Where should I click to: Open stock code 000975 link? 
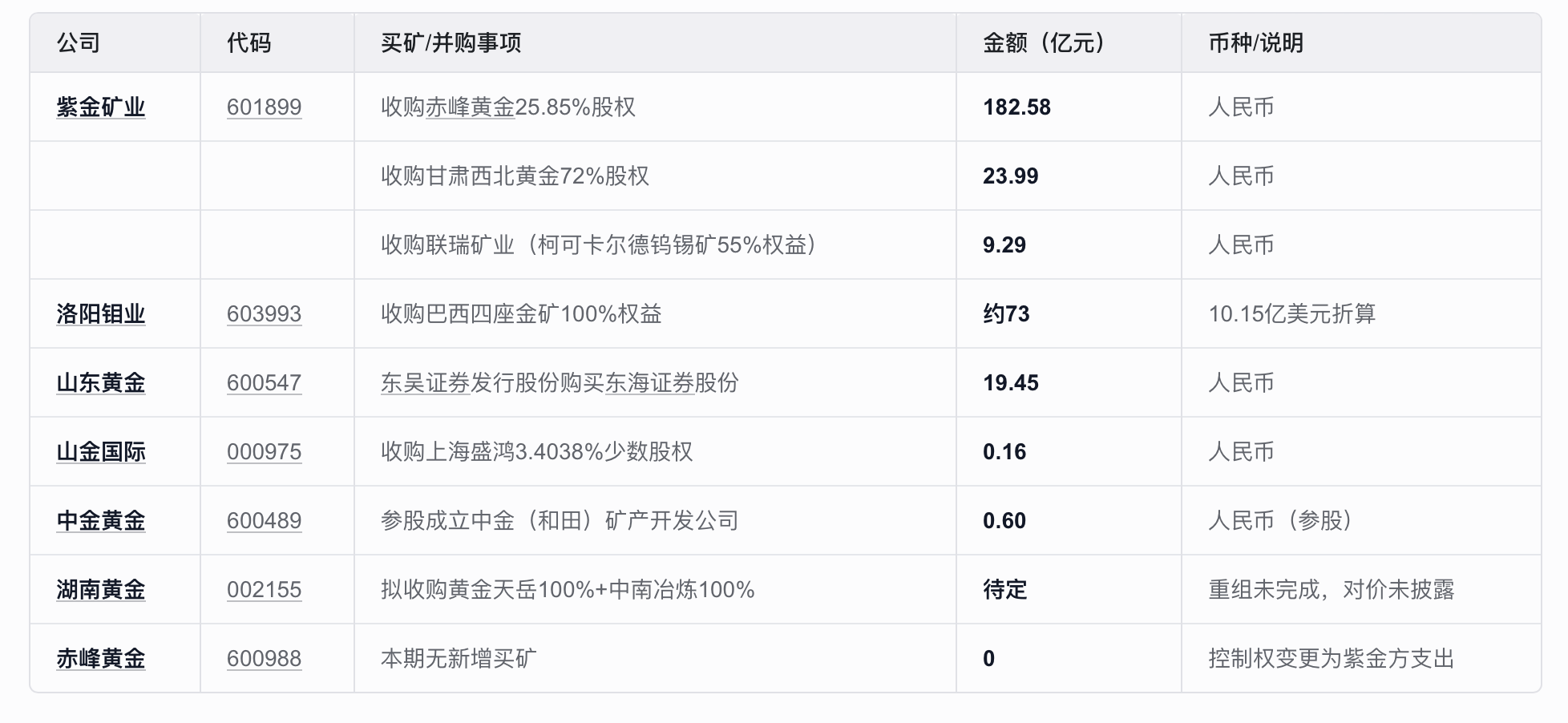point(264,452)
